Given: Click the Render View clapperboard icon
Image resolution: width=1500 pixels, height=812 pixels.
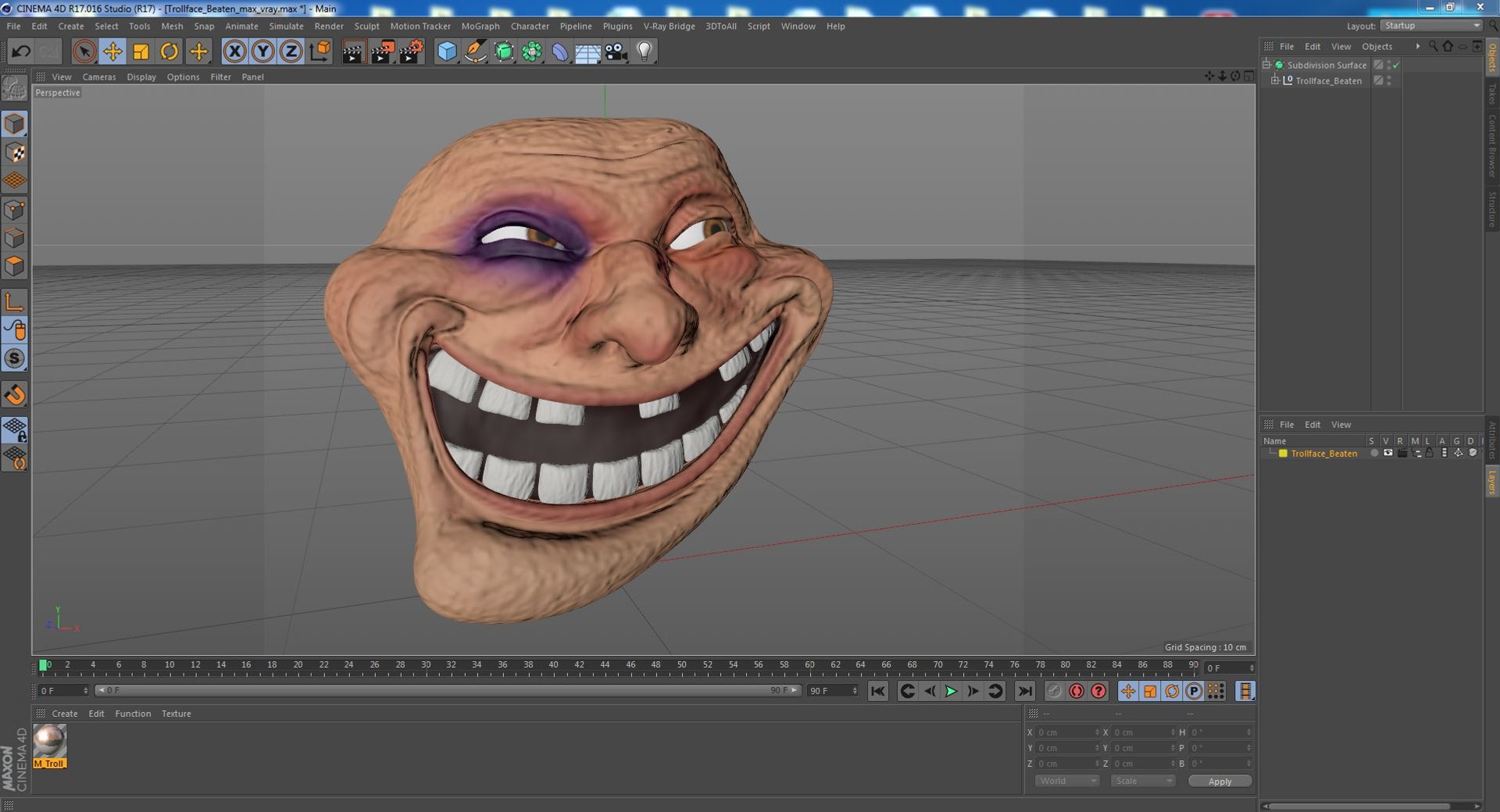Looking at the screenshot, I should coord(353,52).
